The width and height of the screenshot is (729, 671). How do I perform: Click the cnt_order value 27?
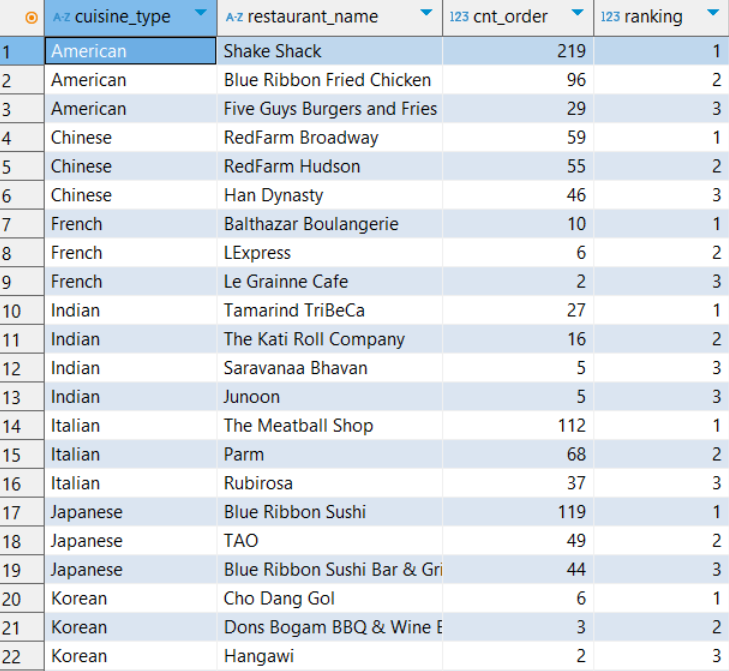(x=518, y=311)
